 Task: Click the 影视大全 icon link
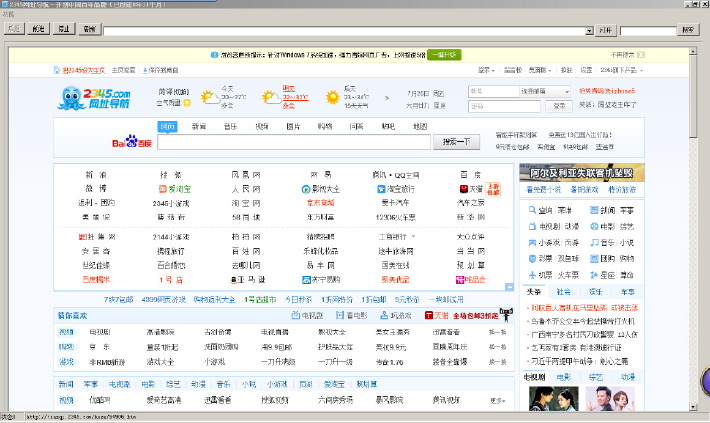pyautogui.click(x=306, y=188)
